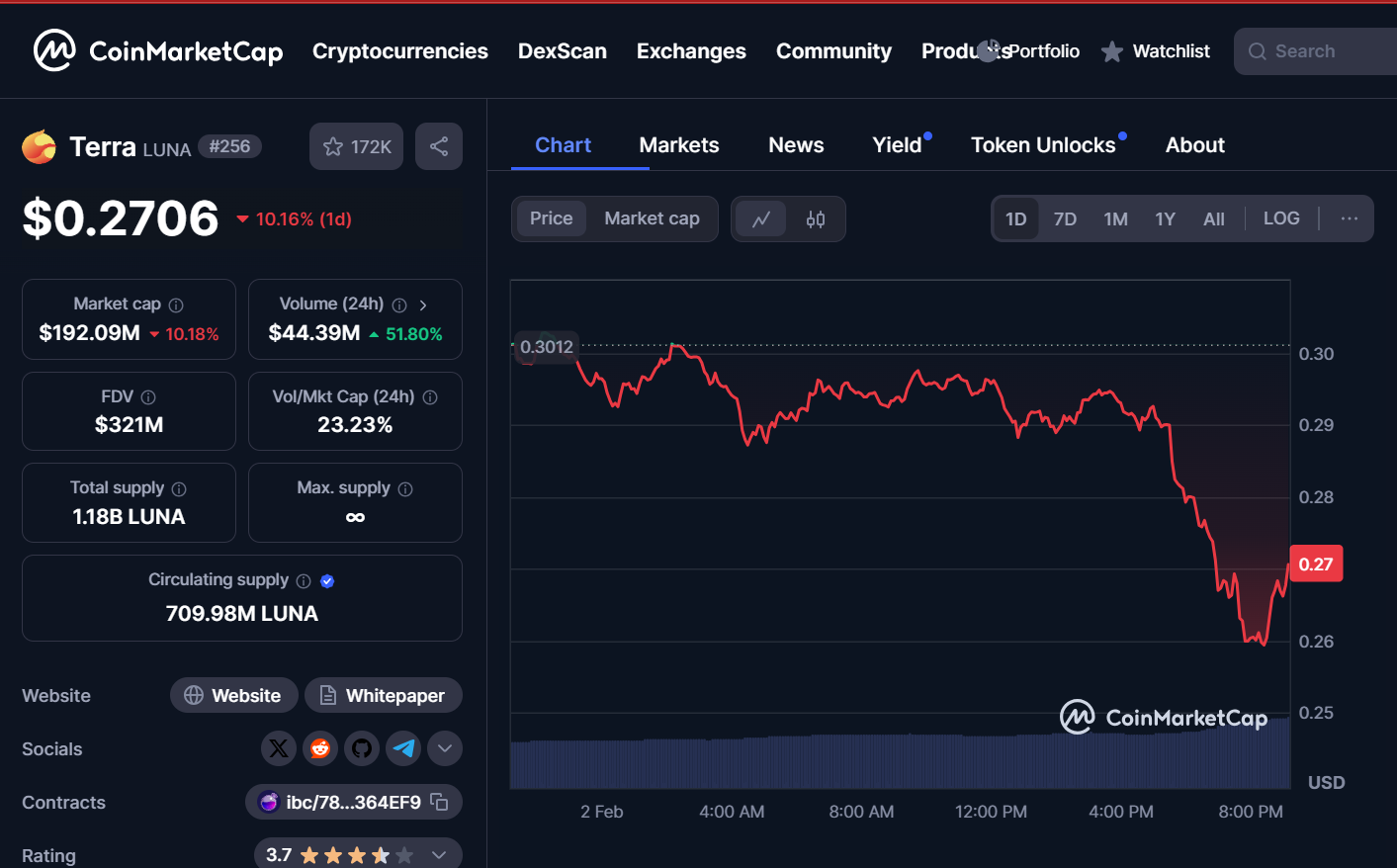The width and height of the screenshot is (1397, 868).
Task: Open the Reddit social icon
Action: 320,748
